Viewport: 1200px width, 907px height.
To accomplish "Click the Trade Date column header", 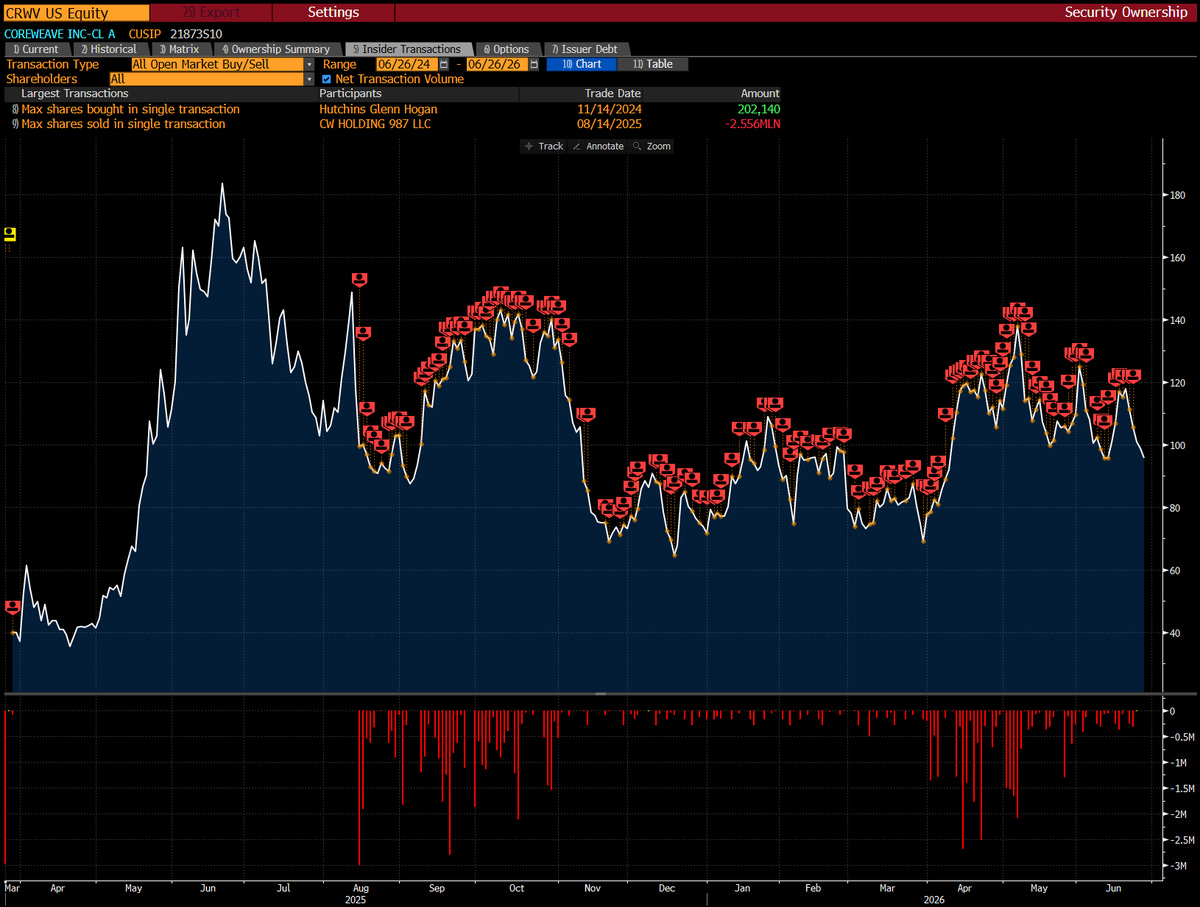I will tap(612, 94).
